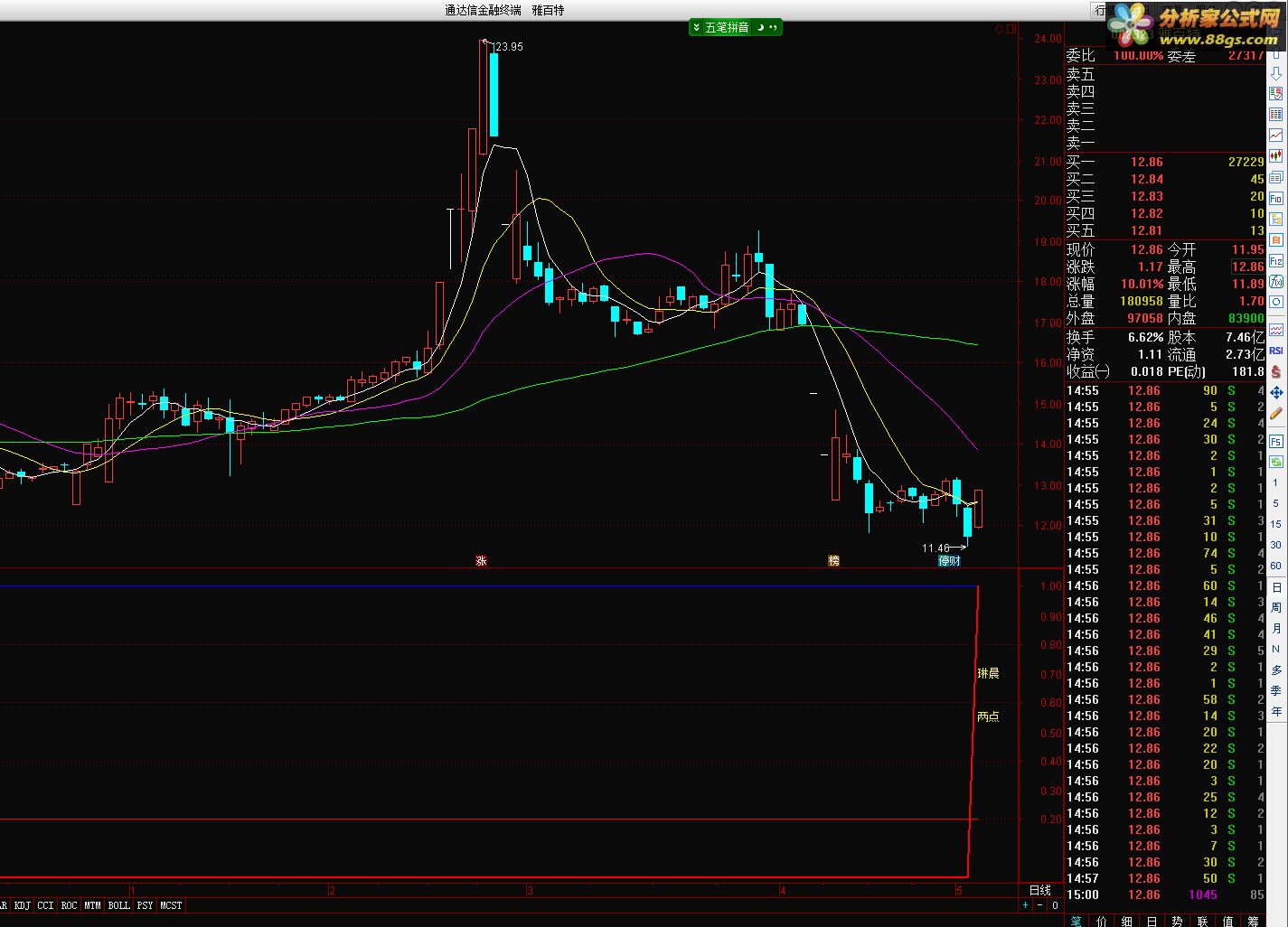Switch to MTM indicator tab
The height and width of the screenshot is (927, 1288).
tap(92, 905)
